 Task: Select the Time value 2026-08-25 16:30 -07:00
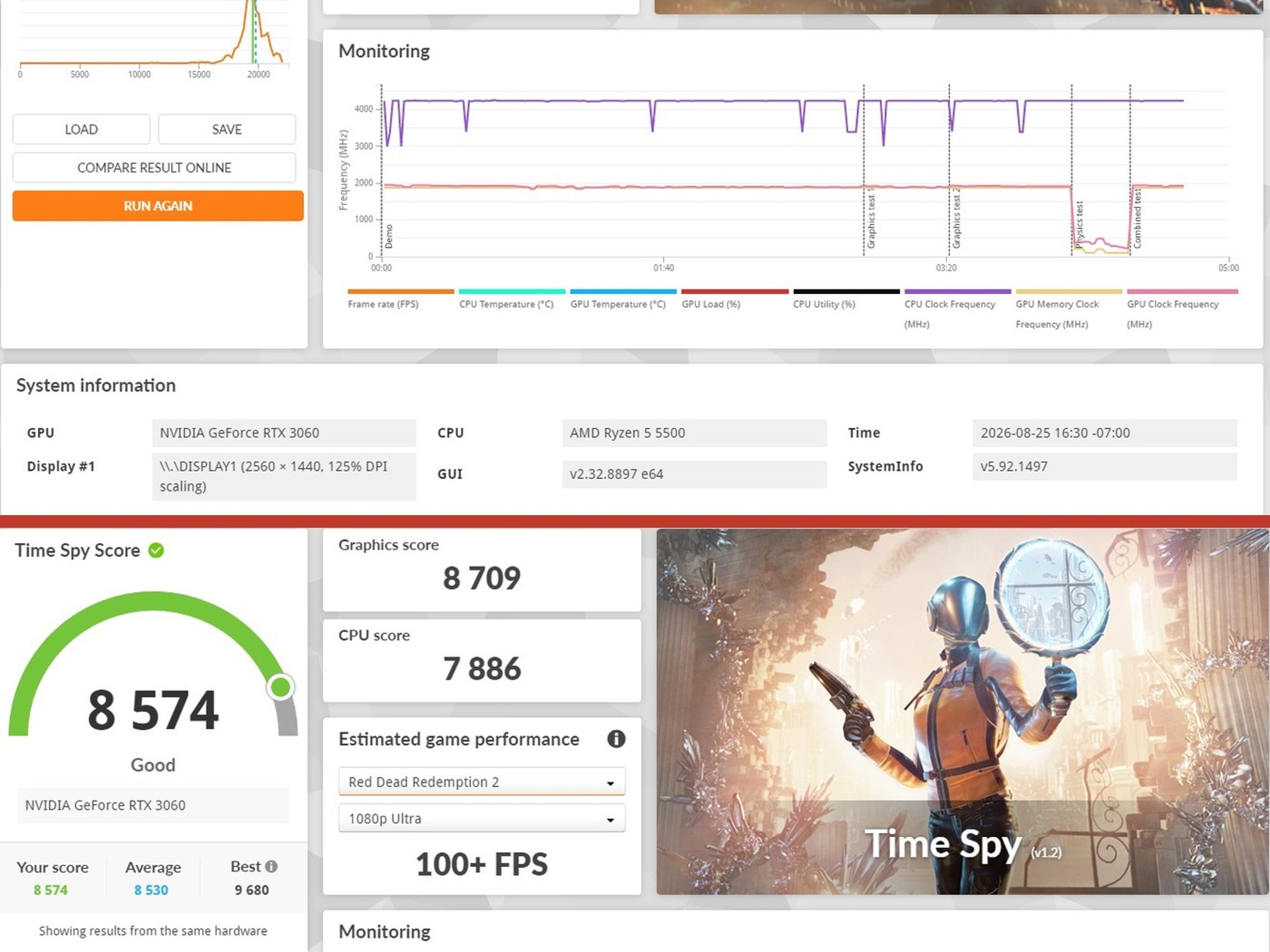pyautogui.click(x=1104, y=433)
